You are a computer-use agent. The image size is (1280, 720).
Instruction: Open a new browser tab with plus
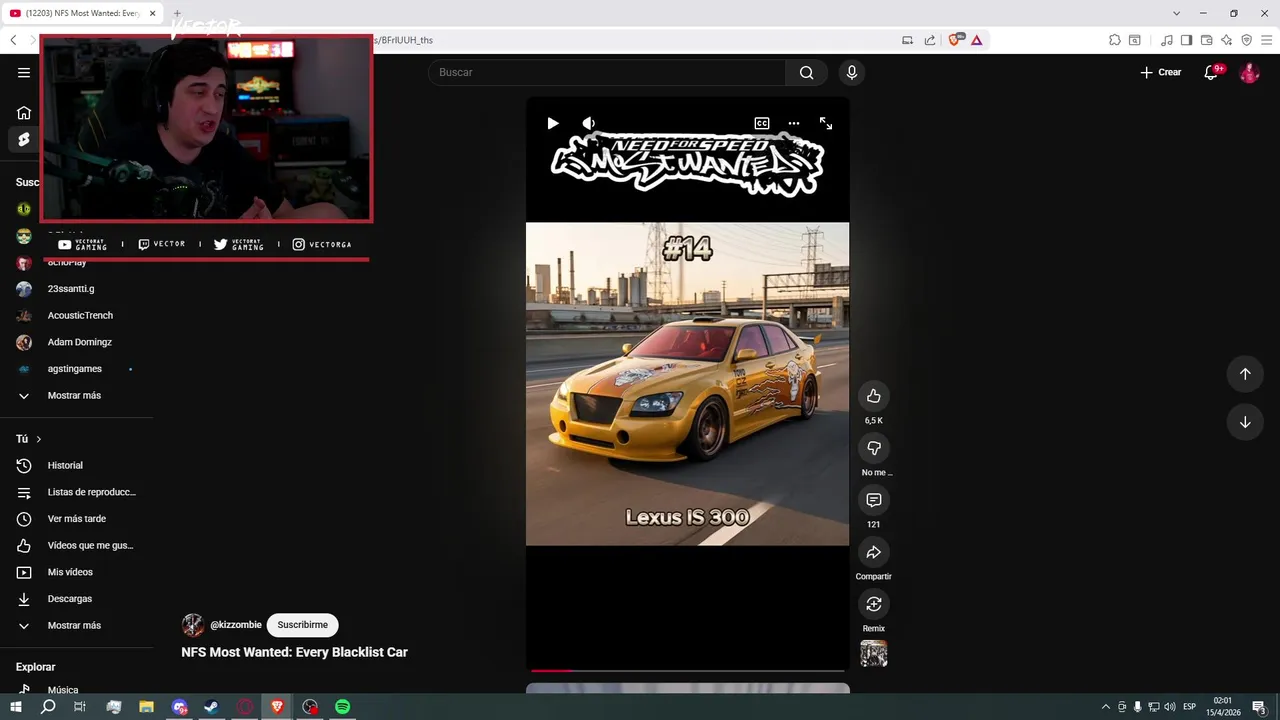tap(177, 13)
